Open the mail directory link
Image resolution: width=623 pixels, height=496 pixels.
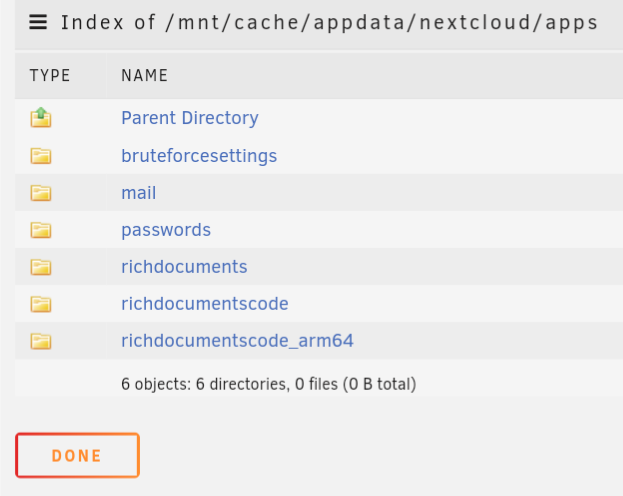point(139,193)
